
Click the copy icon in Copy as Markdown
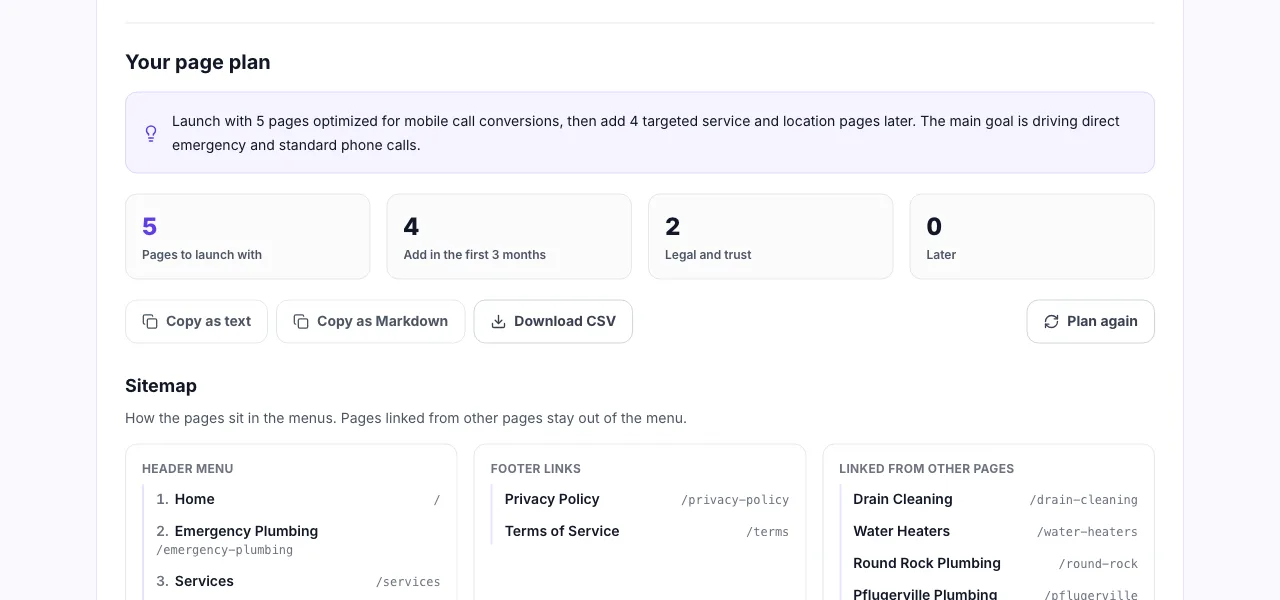[301, 322]
